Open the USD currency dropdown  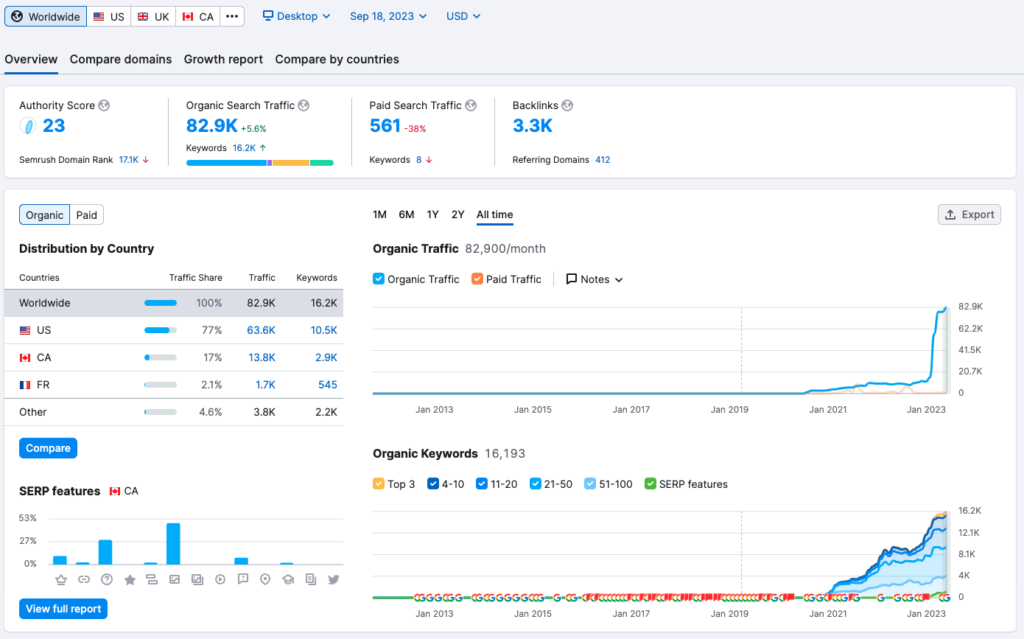click(x=463, y=16)
